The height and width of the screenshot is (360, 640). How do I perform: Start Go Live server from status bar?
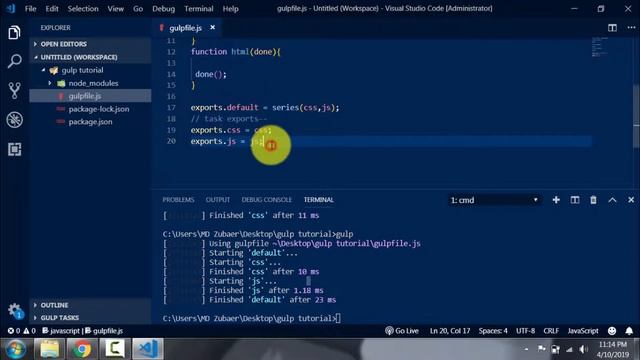[402, 331]
